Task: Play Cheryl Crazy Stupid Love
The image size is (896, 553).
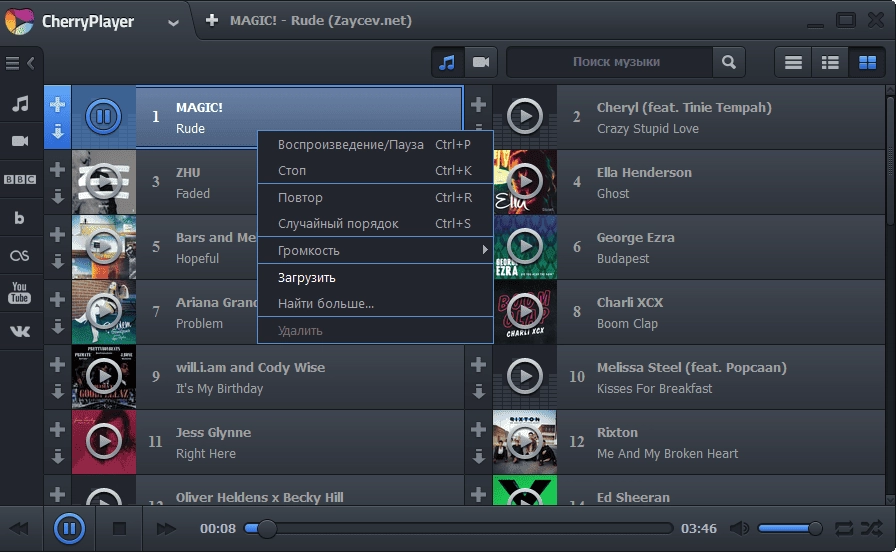Action: pyautogui.click(x=524, y=117)
